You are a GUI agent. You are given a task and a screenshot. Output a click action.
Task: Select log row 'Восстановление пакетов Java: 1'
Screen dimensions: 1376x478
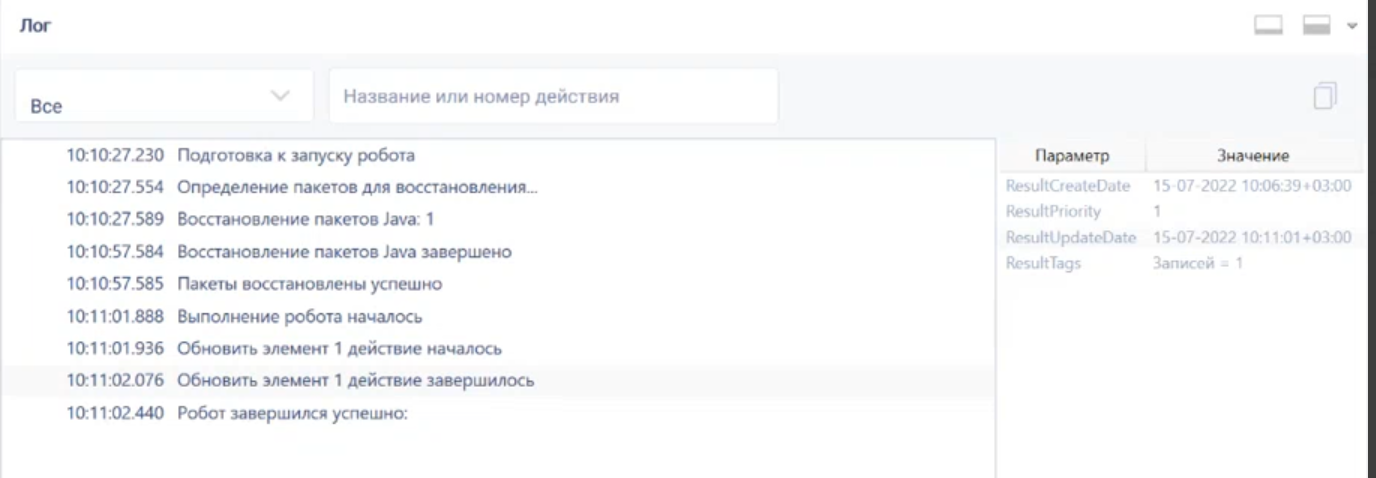(498, 219)
